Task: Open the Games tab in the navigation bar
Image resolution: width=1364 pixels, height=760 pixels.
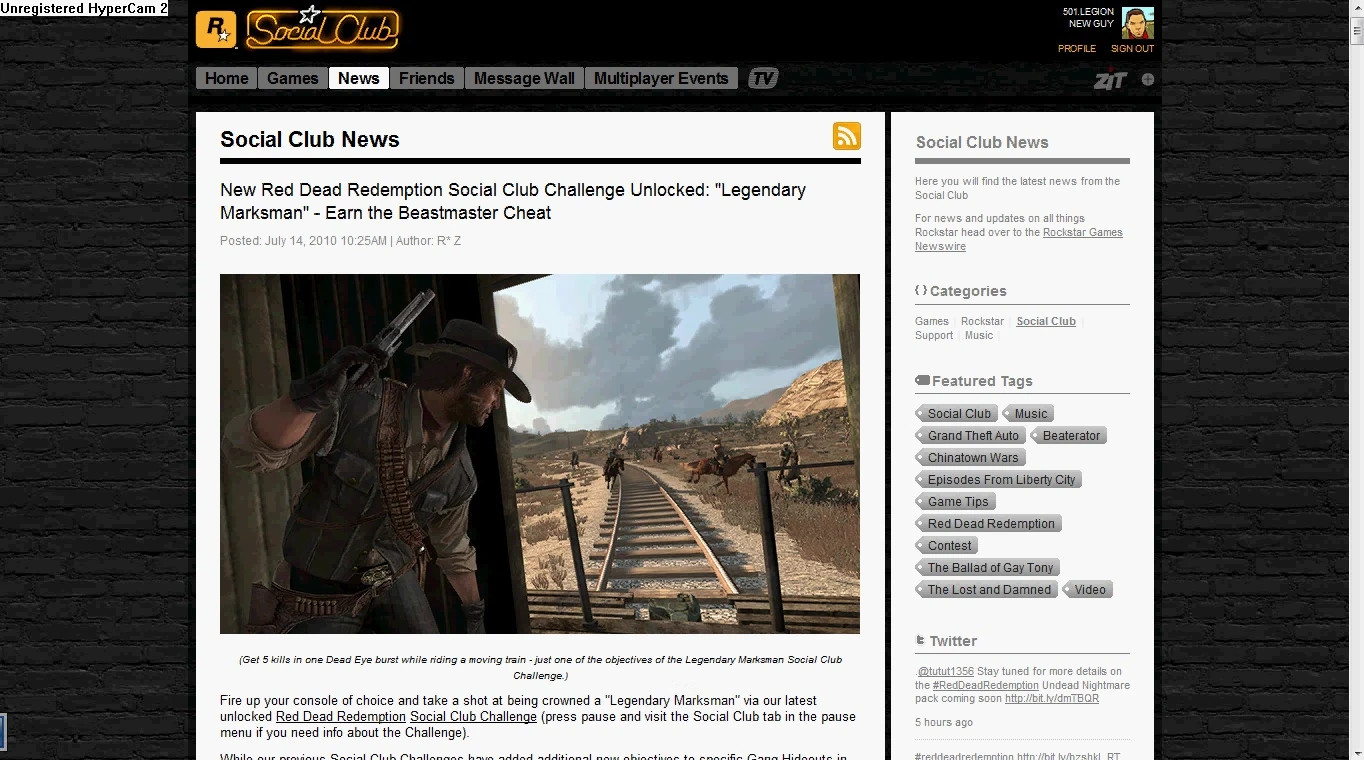Action: [293, 78]
